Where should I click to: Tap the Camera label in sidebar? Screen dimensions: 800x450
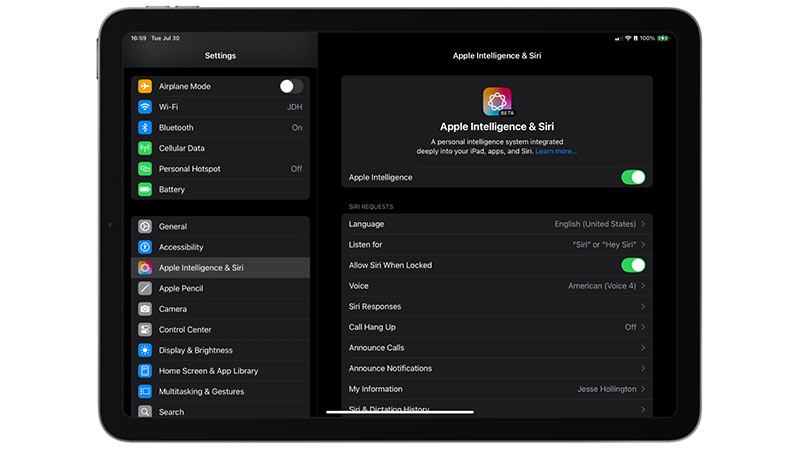pos(172,309)
